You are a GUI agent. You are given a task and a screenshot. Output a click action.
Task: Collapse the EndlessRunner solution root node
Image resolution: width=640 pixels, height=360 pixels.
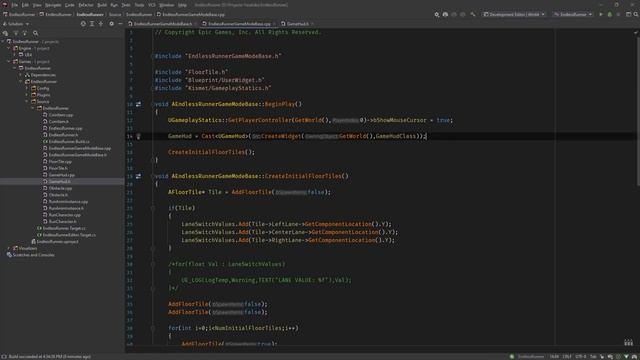point(3,42)
